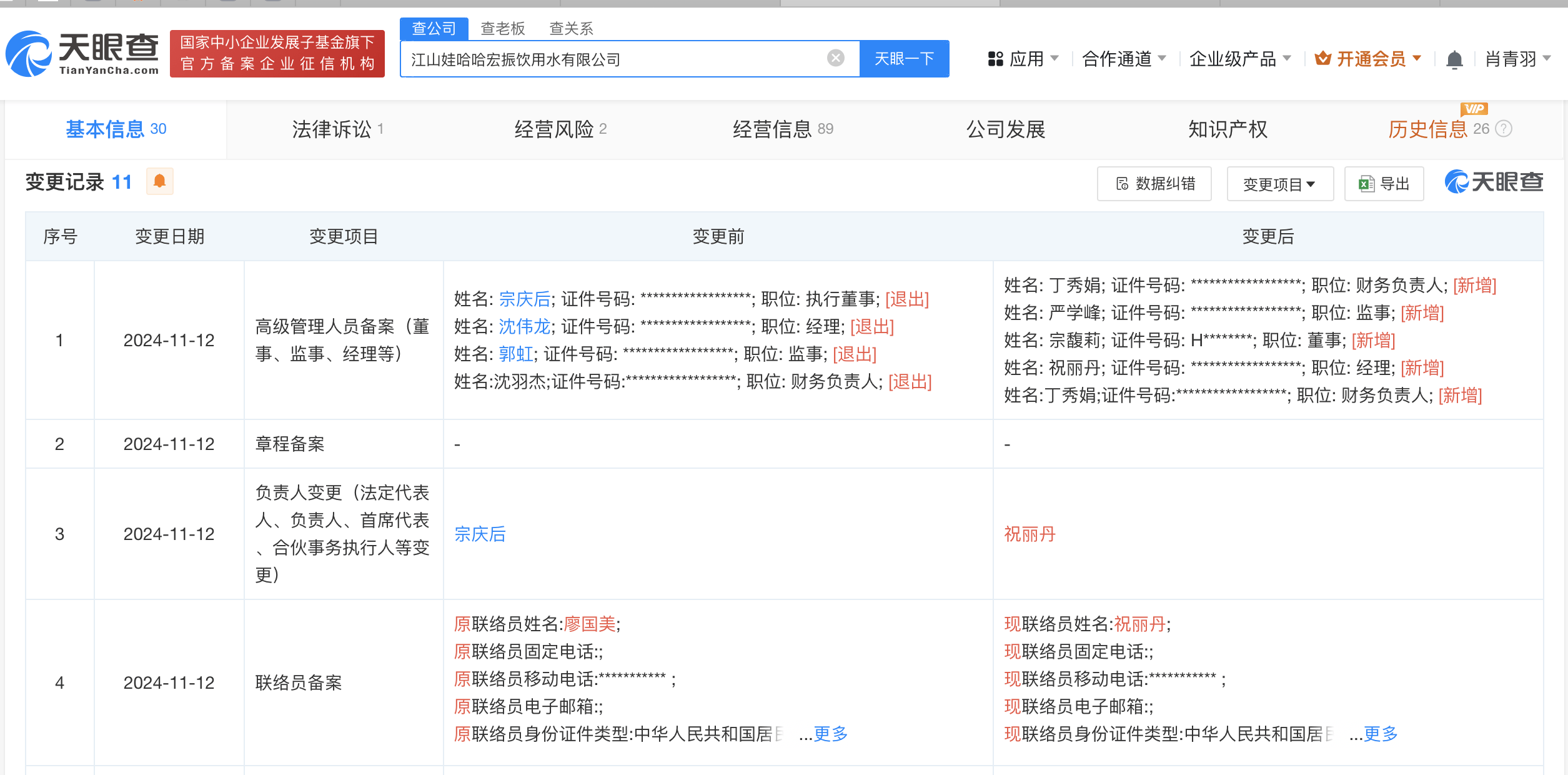Open the 应用 grid menu
Viewport: 1568px width, 775px height.
[x=1023, y=59]
